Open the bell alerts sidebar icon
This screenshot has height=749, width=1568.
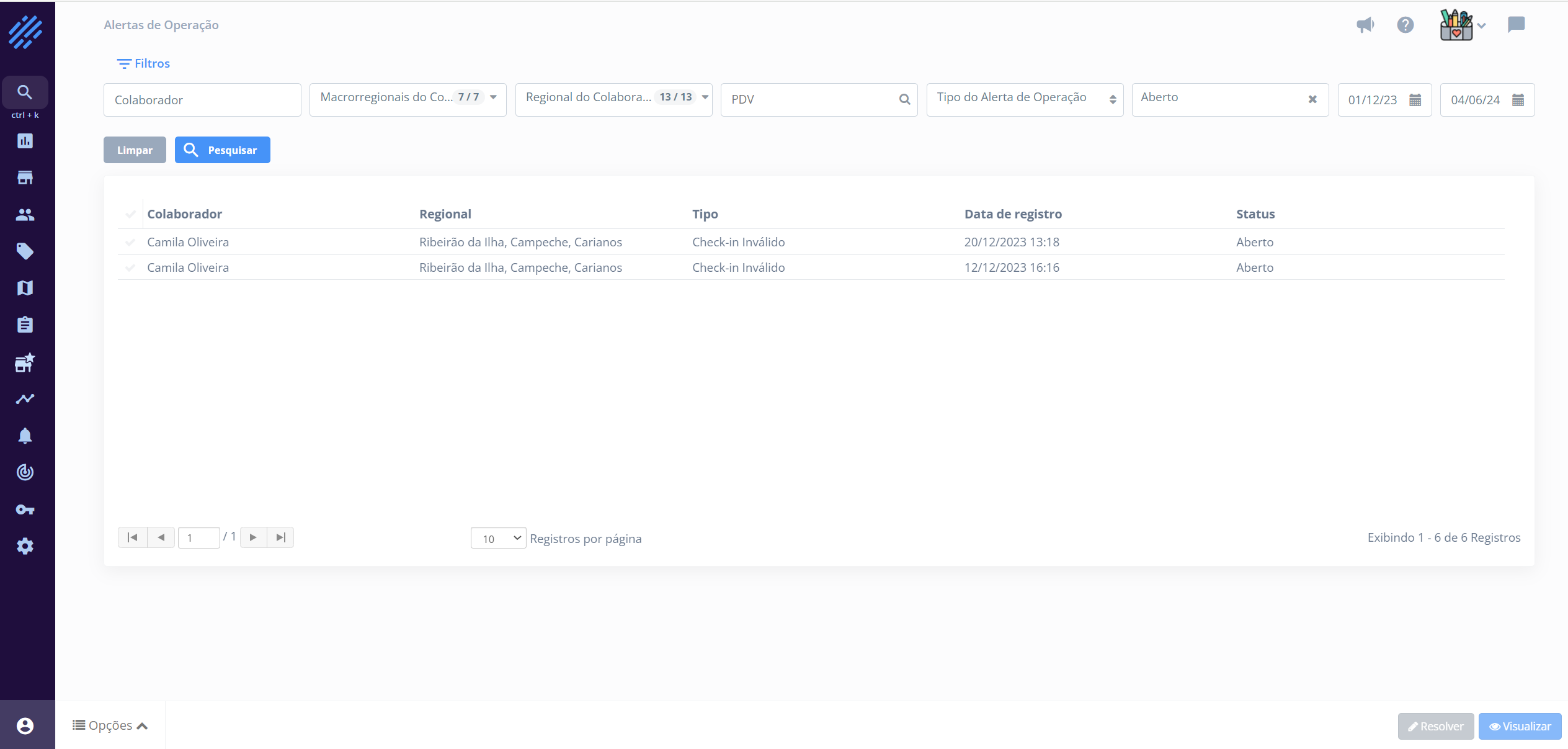pyautogui.click(x=25, y=436)
